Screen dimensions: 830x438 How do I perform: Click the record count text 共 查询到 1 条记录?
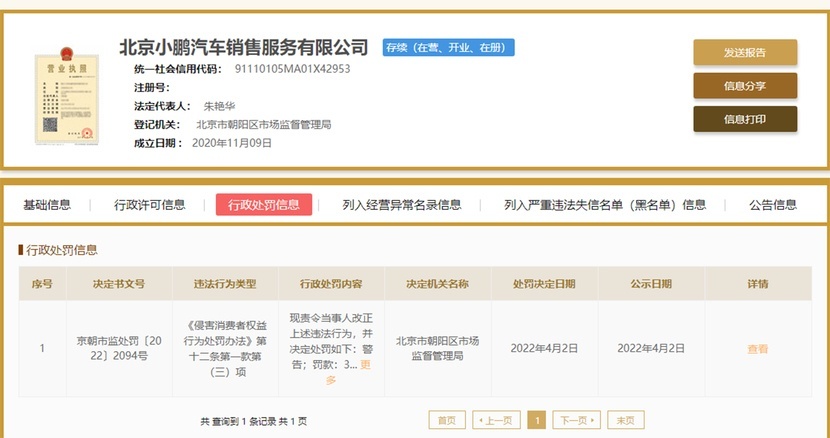[x=238, y=422]
